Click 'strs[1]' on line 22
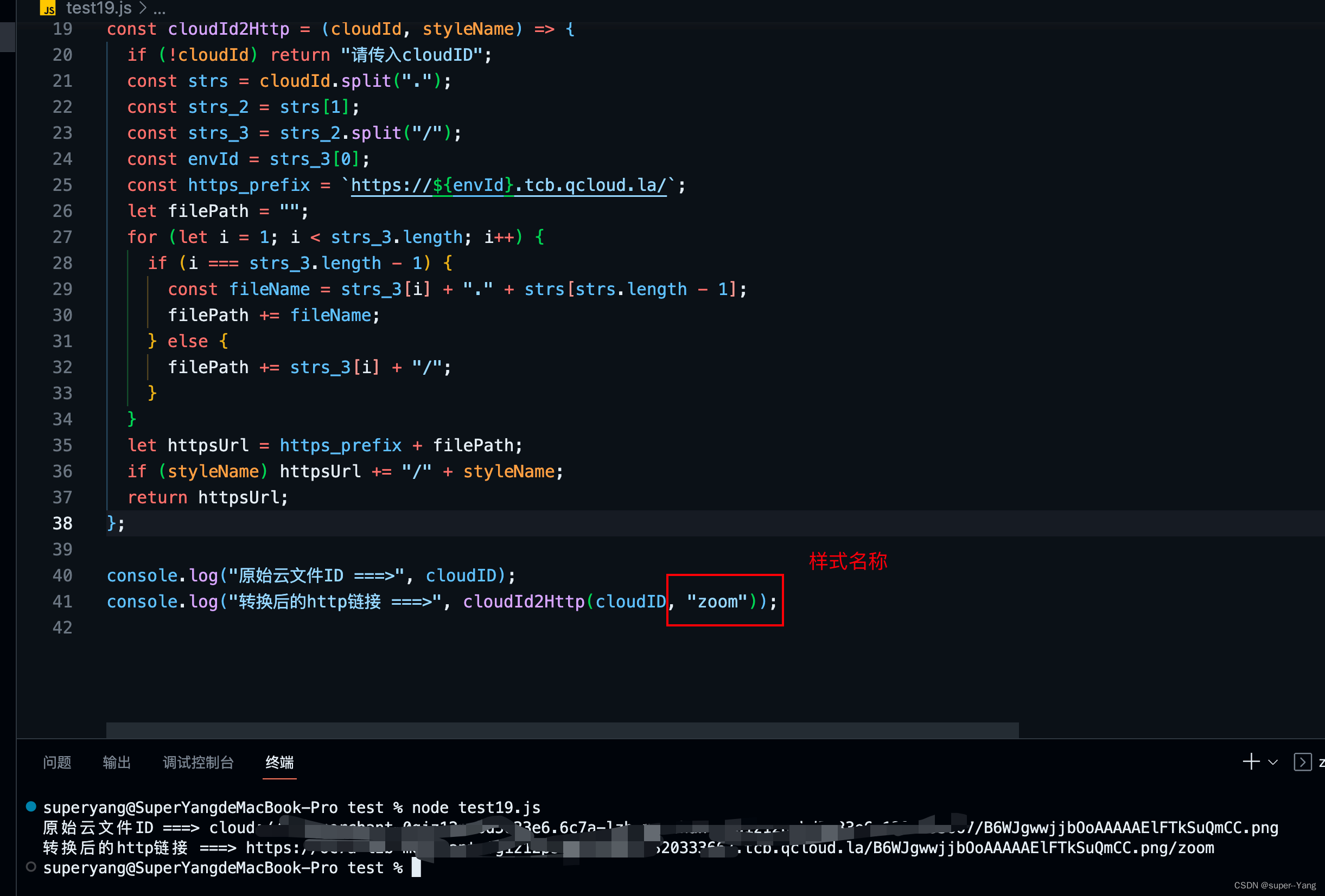Screen dimensions: 1325x896 click(314, 107)
